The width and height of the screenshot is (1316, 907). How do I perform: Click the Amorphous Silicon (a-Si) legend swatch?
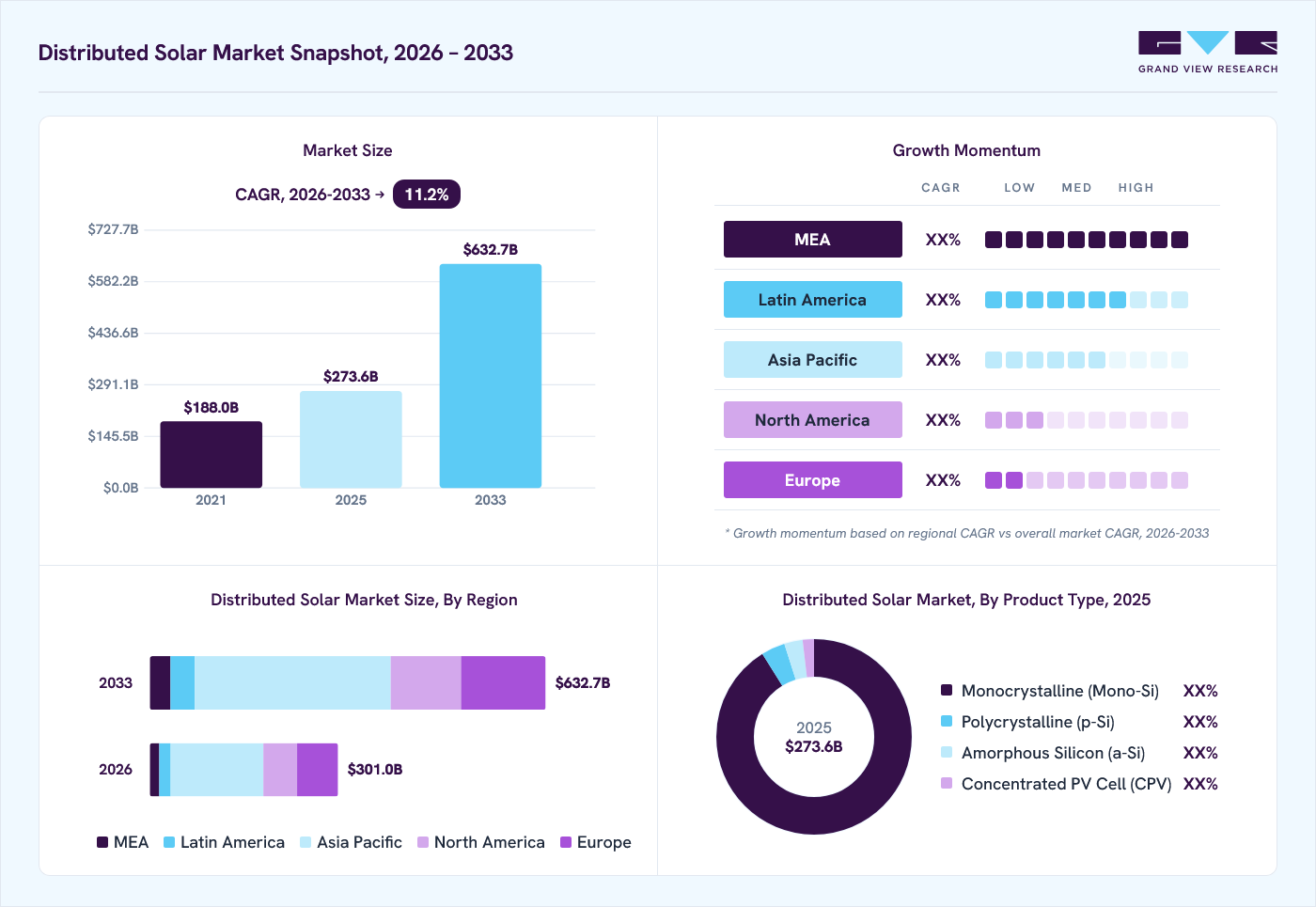pyautogui.click(x=947, y=752)
